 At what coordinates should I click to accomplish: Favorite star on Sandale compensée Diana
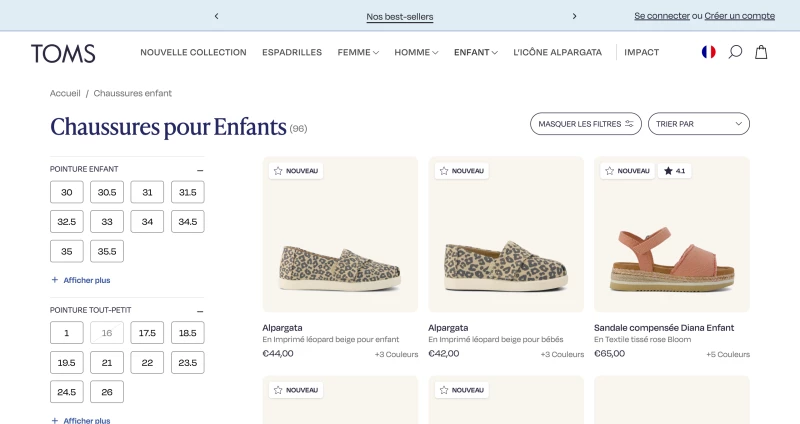pos(610,171)
